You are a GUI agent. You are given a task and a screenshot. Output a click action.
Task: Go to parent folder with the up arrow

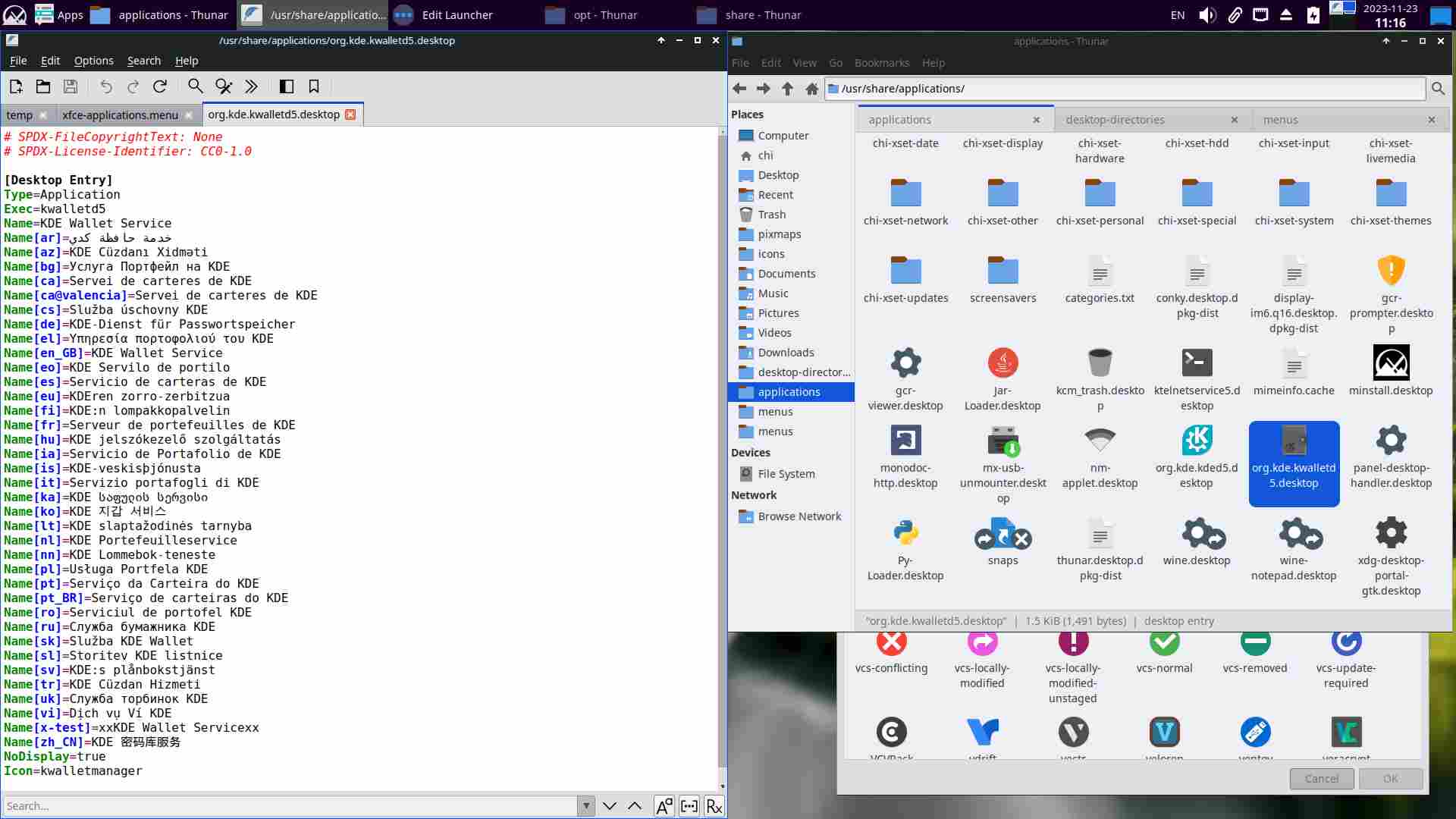[x=787, y=89]
